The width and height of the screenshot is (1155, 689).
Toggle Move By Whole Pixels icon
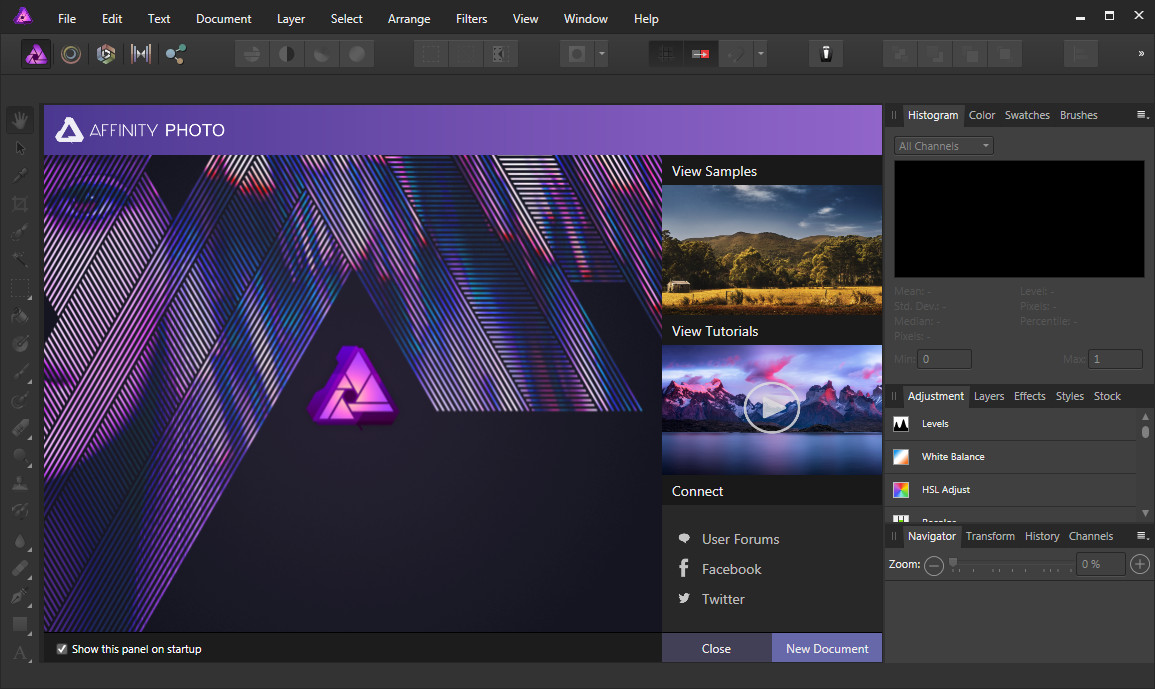coord(701,54)
